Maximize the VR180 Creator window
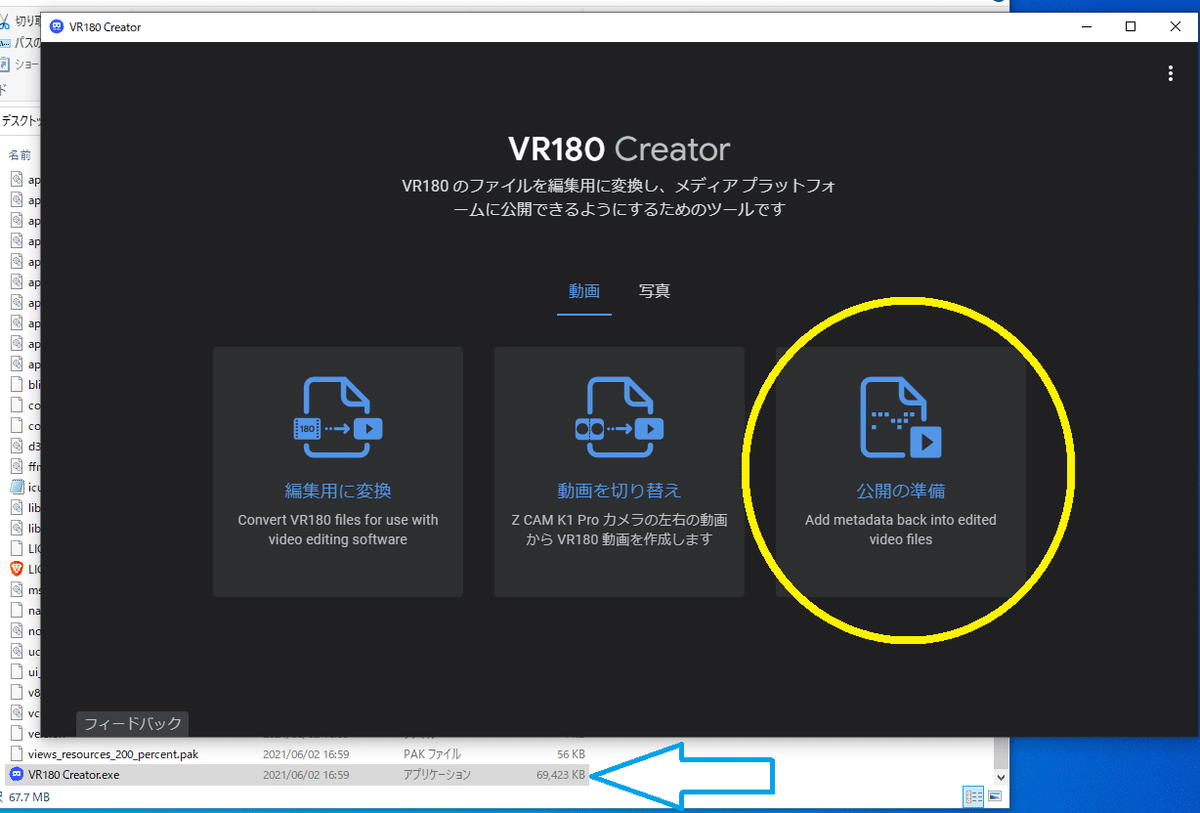The height and width of the screenshot is (813, 1200). (x=1131, y=27)
